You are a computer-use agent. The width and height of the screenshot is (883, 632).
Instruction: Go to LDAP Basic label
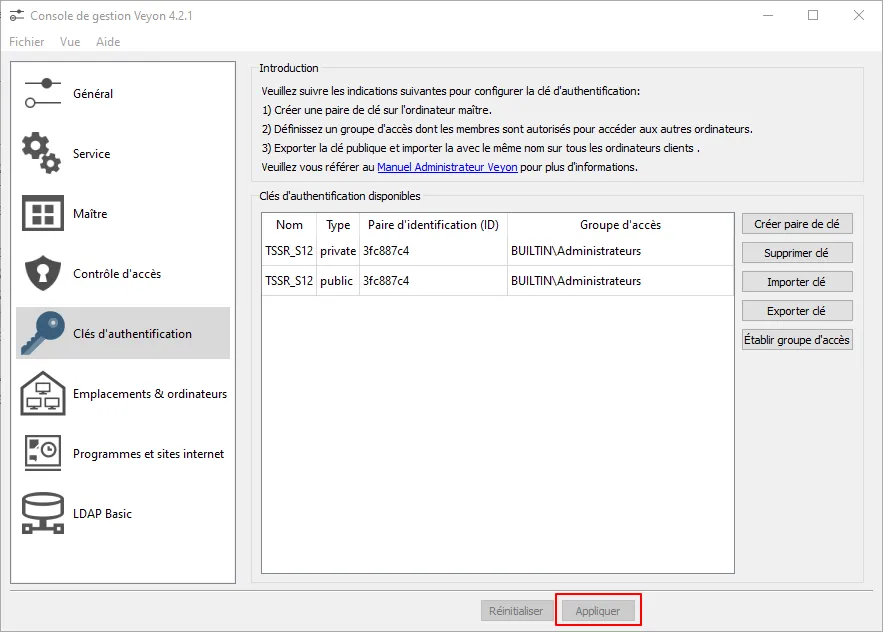(x=102, y=514)
